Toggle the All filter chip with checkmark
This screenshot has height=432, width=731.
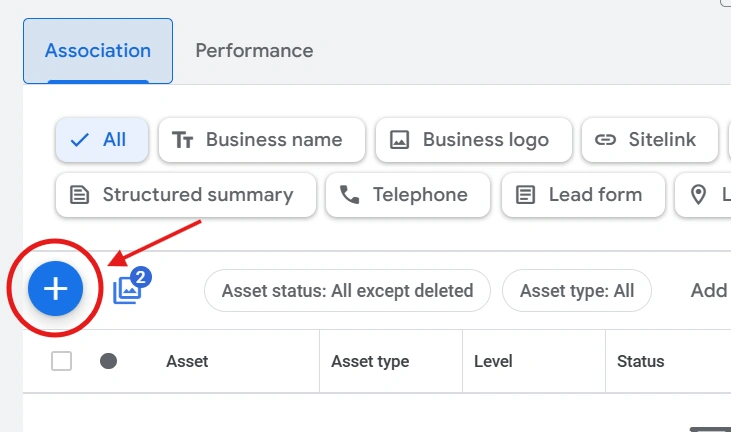click(102, 140)
